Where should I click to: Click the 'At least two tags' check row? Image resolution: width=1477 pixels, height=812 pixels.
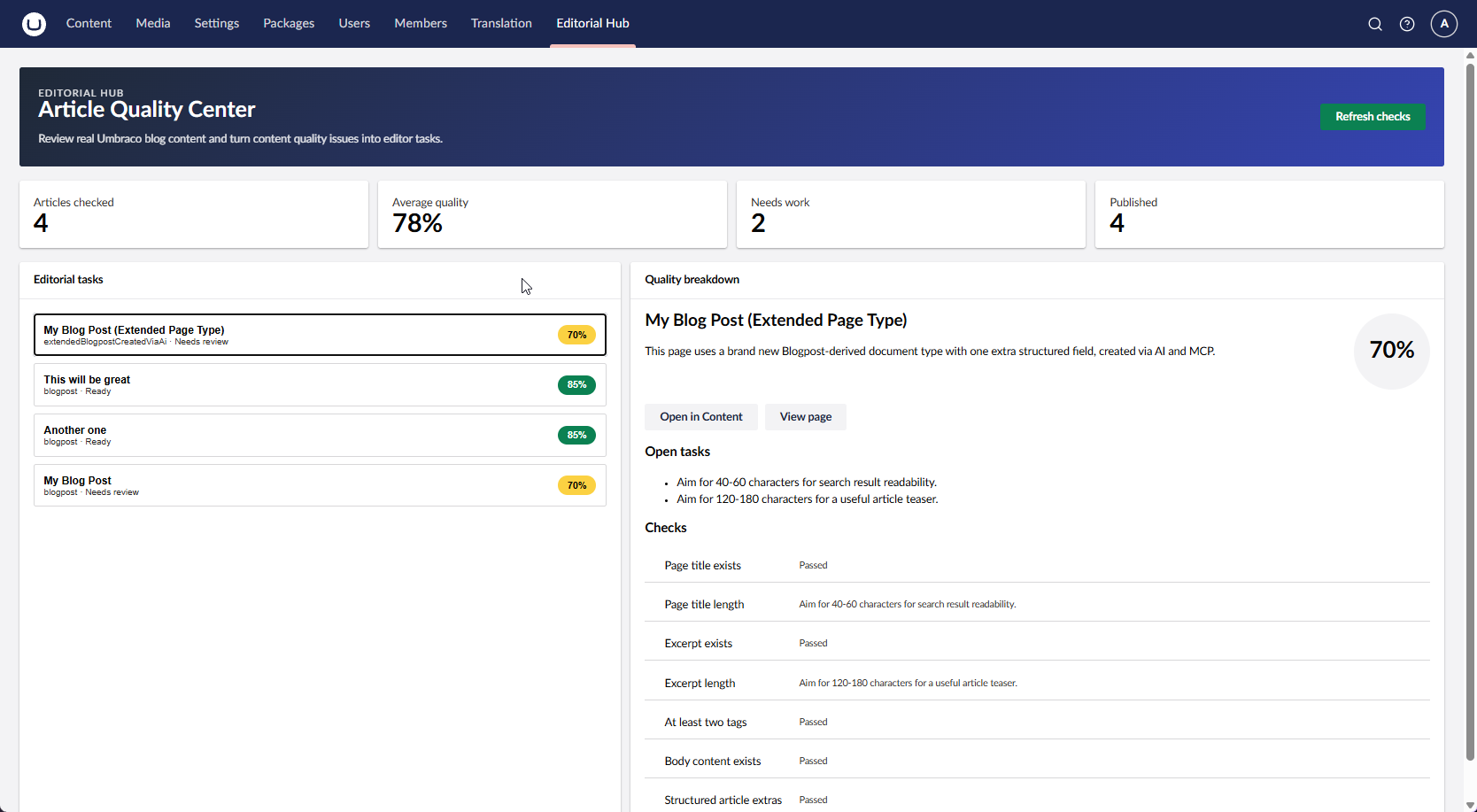tap(1037, 722)
